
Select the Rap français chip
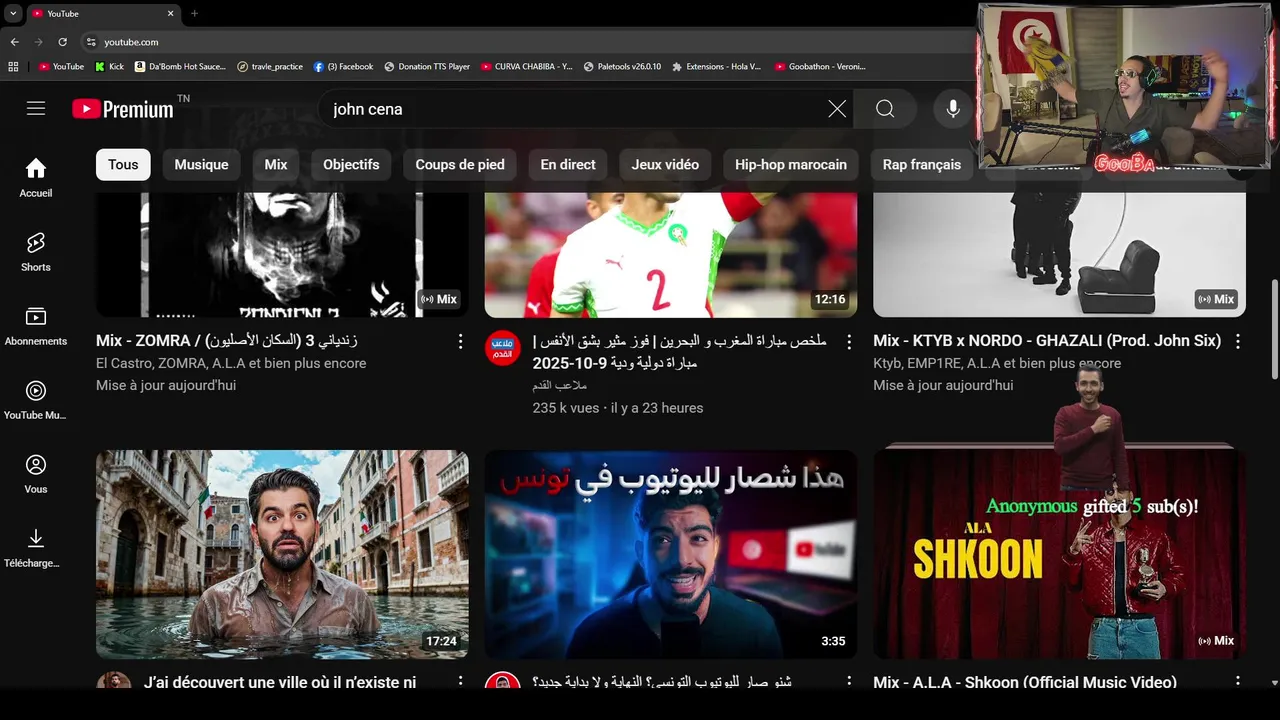(x=922, y=165)
